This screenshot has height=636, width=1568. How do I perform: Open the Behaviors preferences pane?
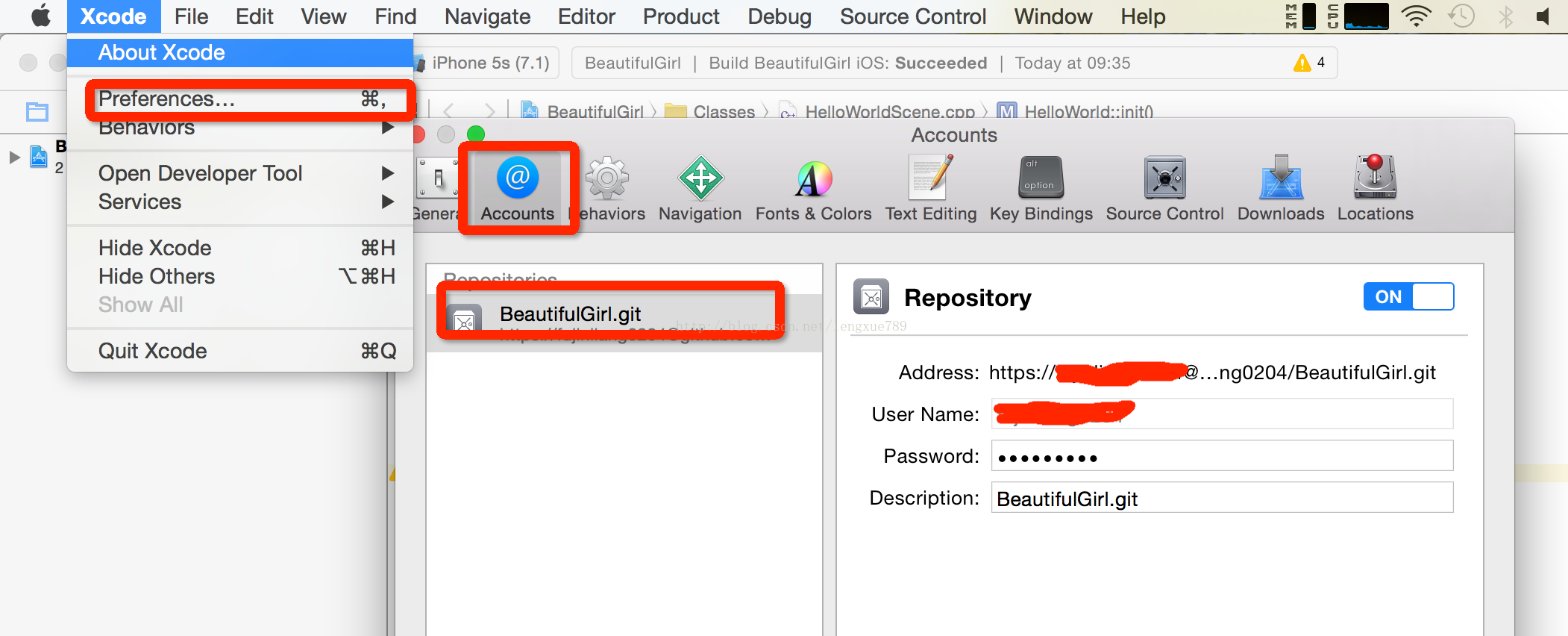(x=608, y=188)
